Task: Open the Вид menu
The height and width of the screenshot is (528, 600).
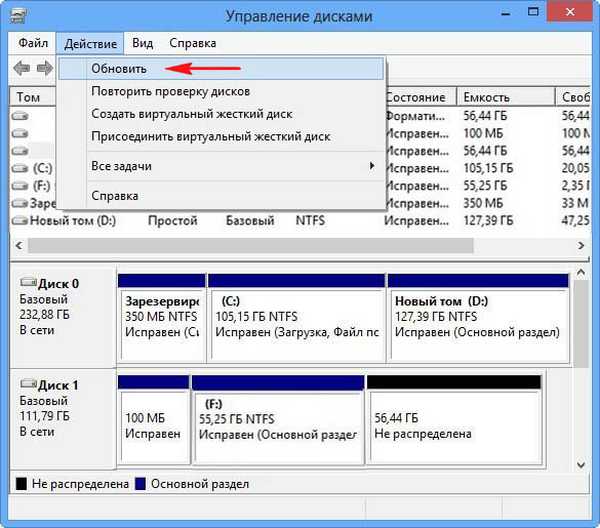Action: coord(142,44)
